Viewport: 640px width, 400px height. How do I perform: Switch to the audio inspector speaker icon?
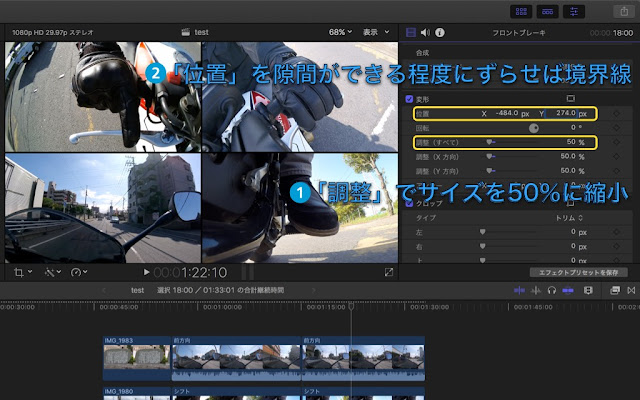pos(425,32)
